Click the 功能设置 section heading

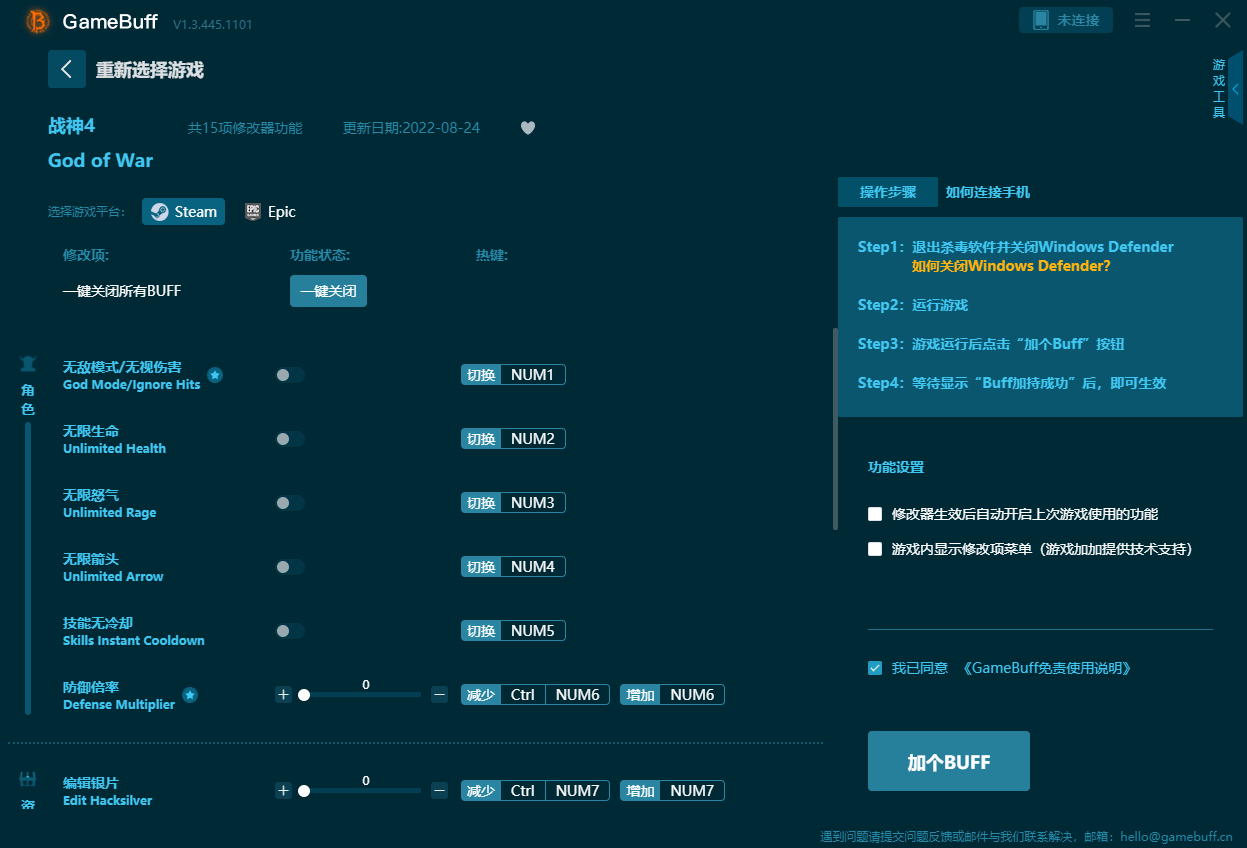pyautogui.click(x=896, y=467)
